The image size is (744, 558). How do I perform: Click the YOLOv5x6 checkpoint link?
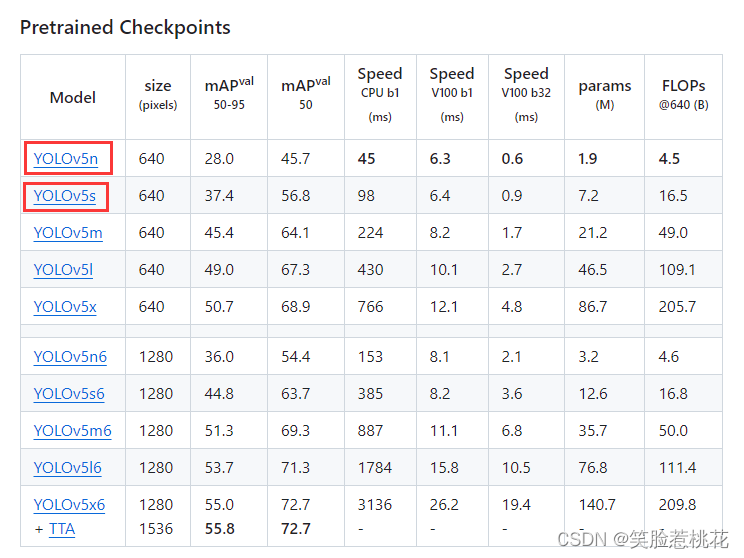pos(69,504)
